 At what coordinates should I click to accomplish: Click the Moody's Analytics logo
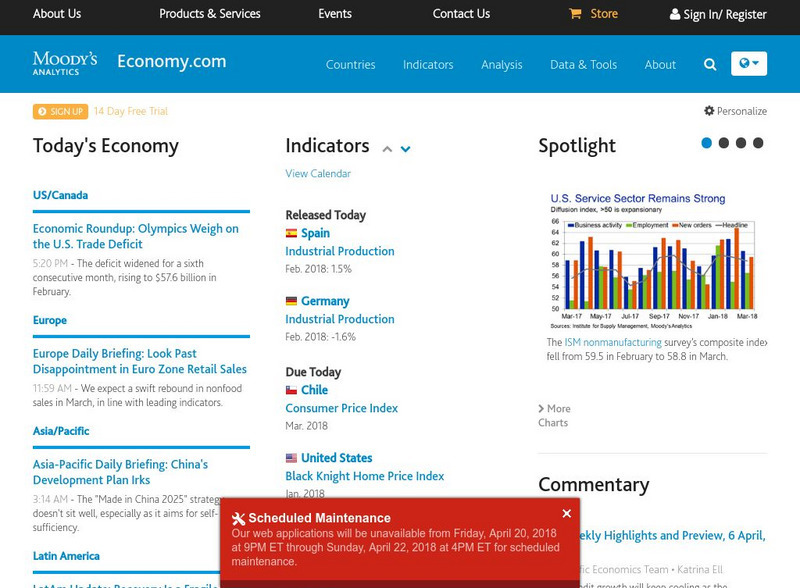click(65, 63)
